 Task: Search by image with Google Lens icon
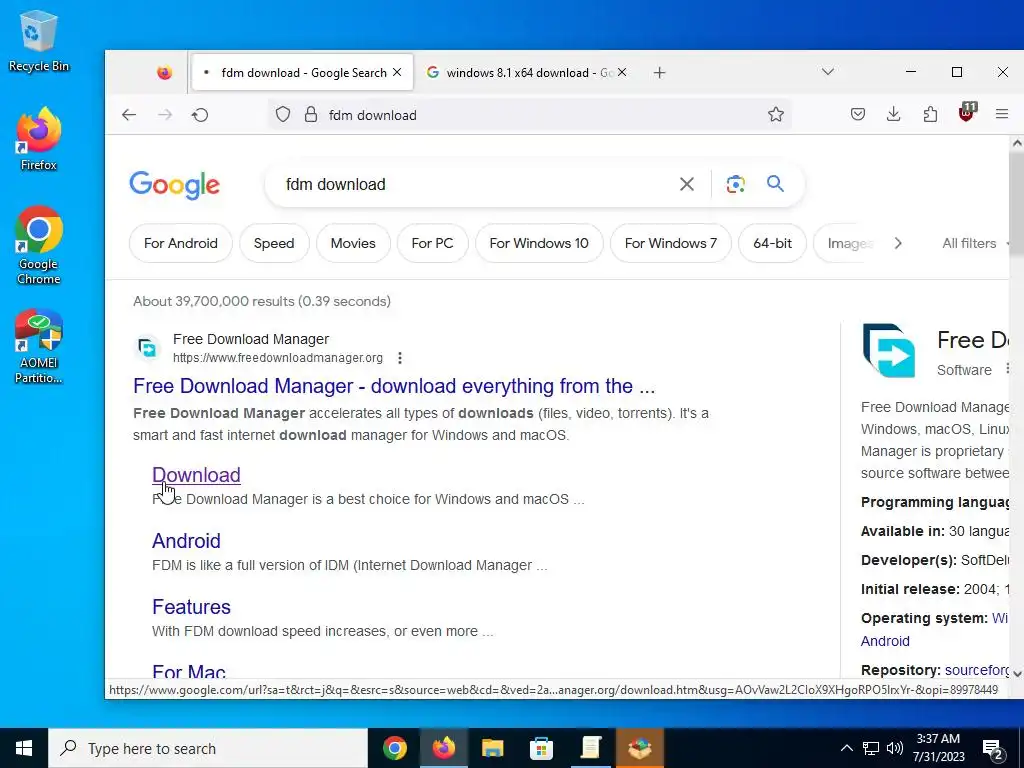735,184
